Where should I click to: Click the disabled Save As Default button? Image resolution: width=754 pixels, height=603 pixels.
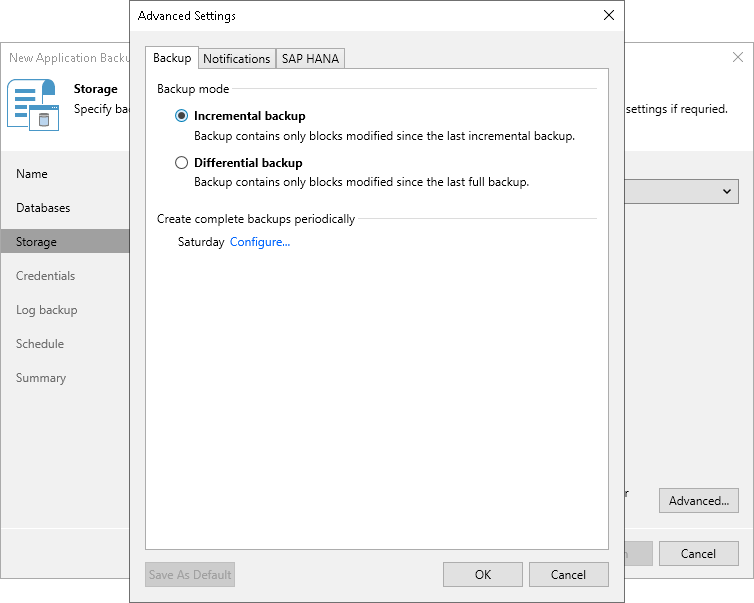tap(190, 575)
